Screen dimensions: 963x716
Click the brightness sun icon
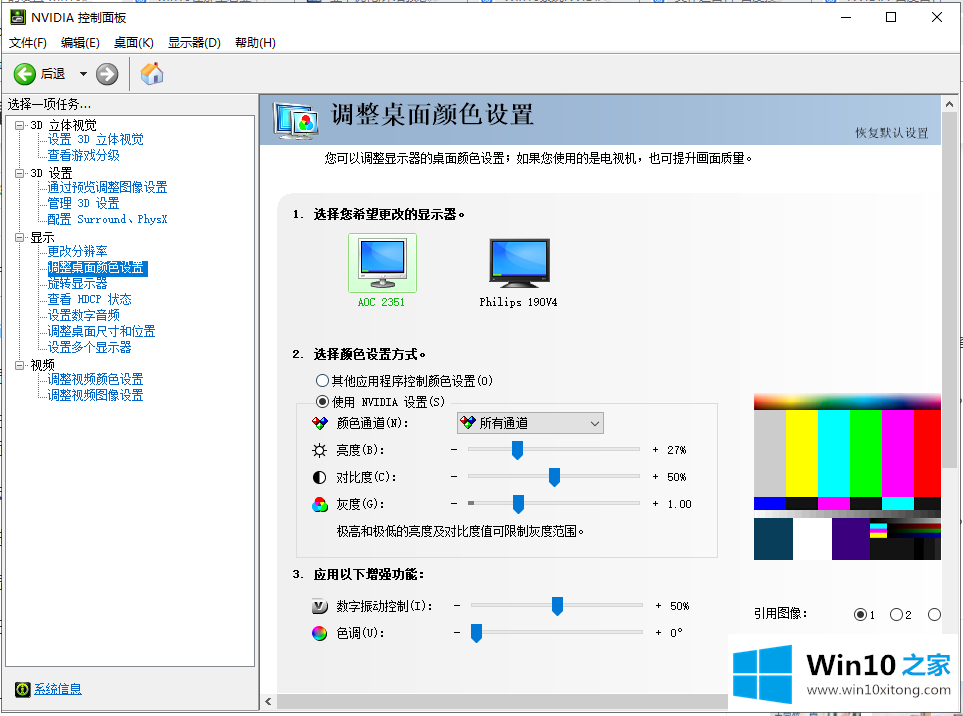point(319,451)
